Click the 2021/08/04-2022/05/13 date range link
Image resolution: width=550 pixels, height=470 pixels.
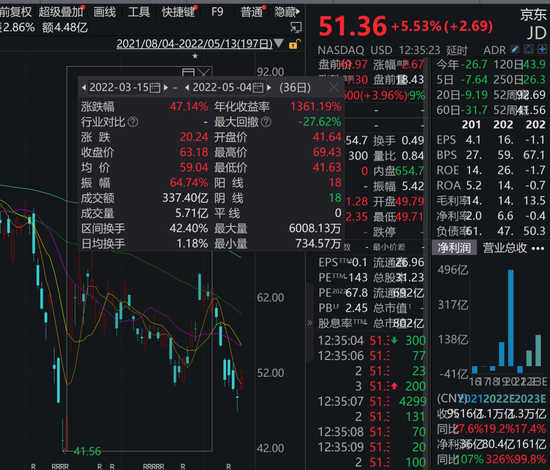[194, 44]
